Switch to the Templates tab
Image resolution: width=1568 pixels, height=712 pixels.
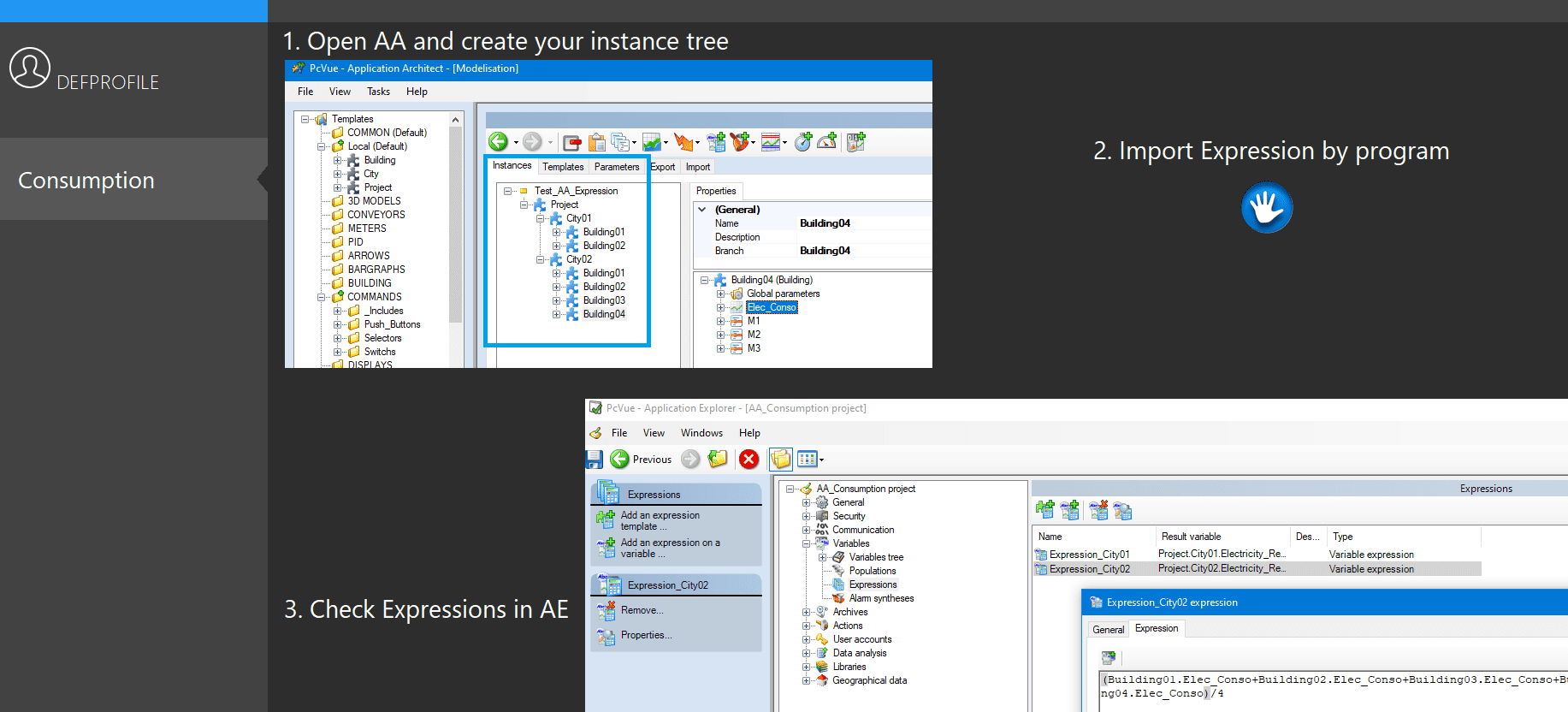[x=563, y=167]
